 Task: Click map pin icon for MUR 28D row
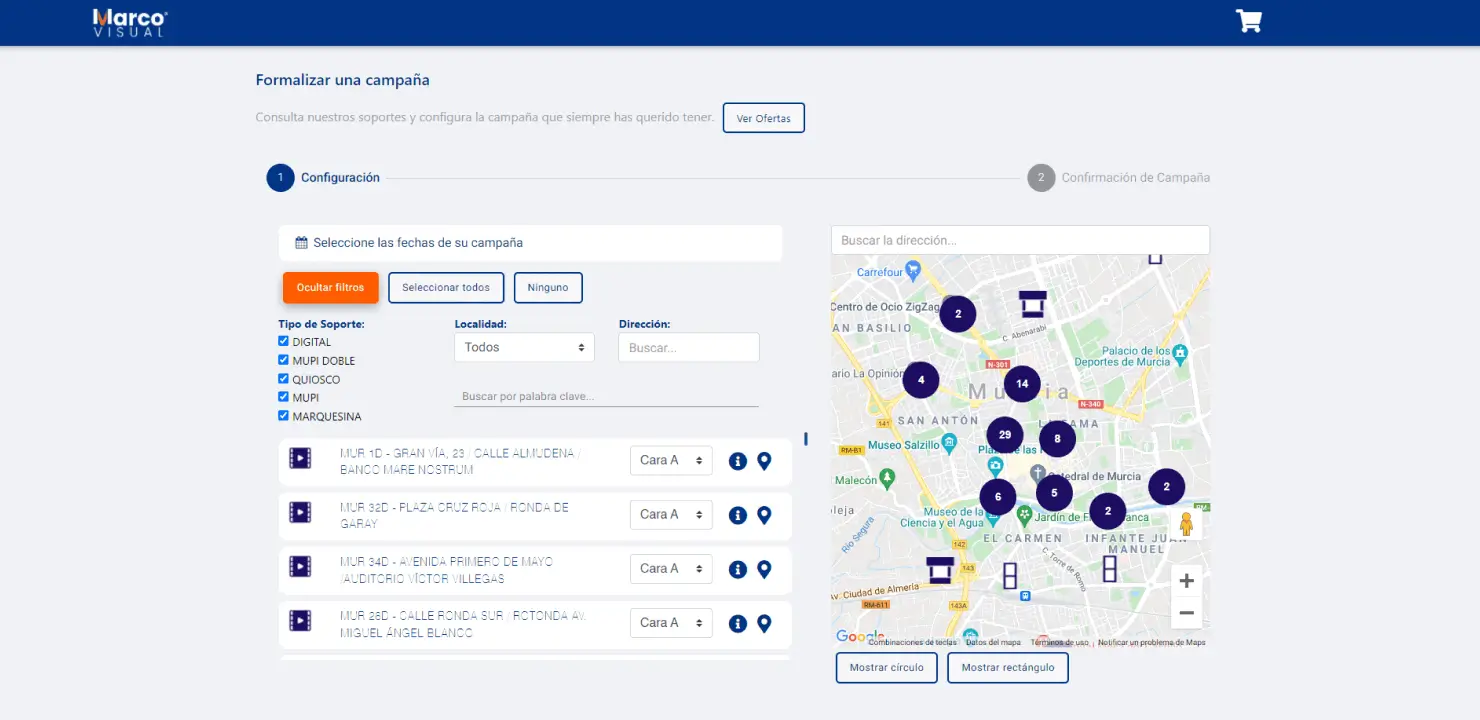coord(764,623)
